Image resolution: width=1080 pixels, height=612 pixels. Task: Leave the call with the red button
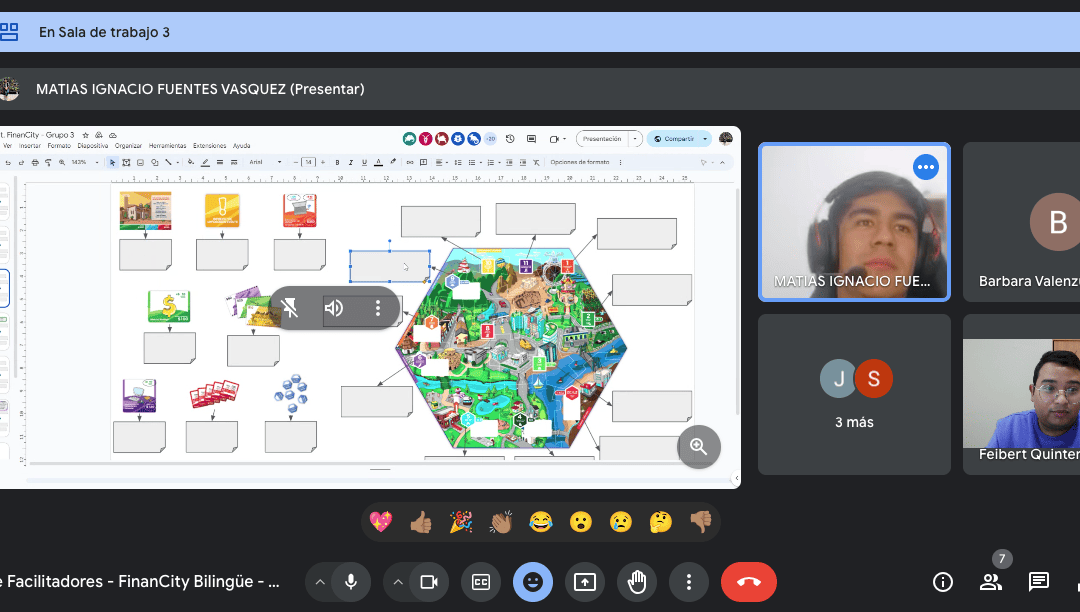(x=749, y=582)
